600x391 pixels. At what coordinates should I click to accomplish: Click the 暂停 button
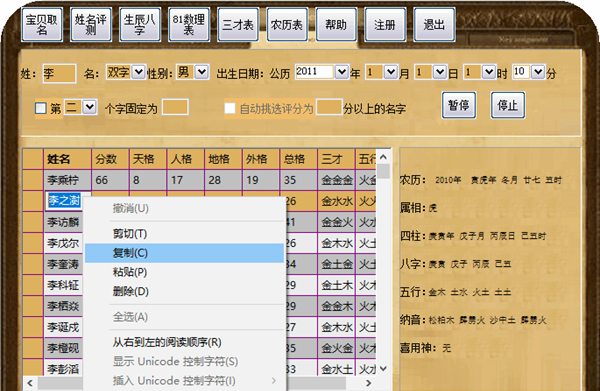(x=459, y=105)
